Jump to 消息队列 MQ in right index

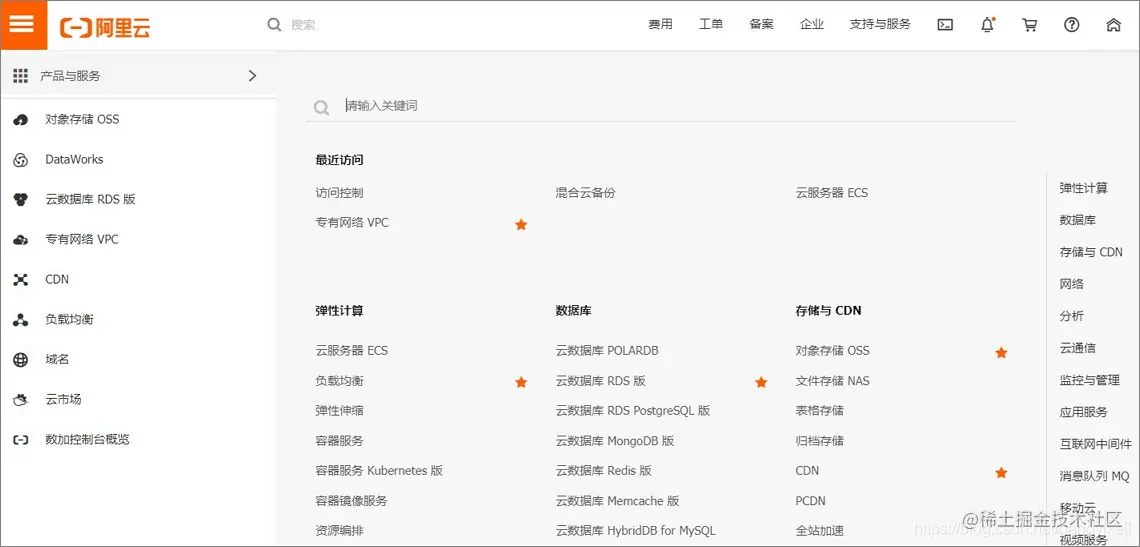[1094, 476]
